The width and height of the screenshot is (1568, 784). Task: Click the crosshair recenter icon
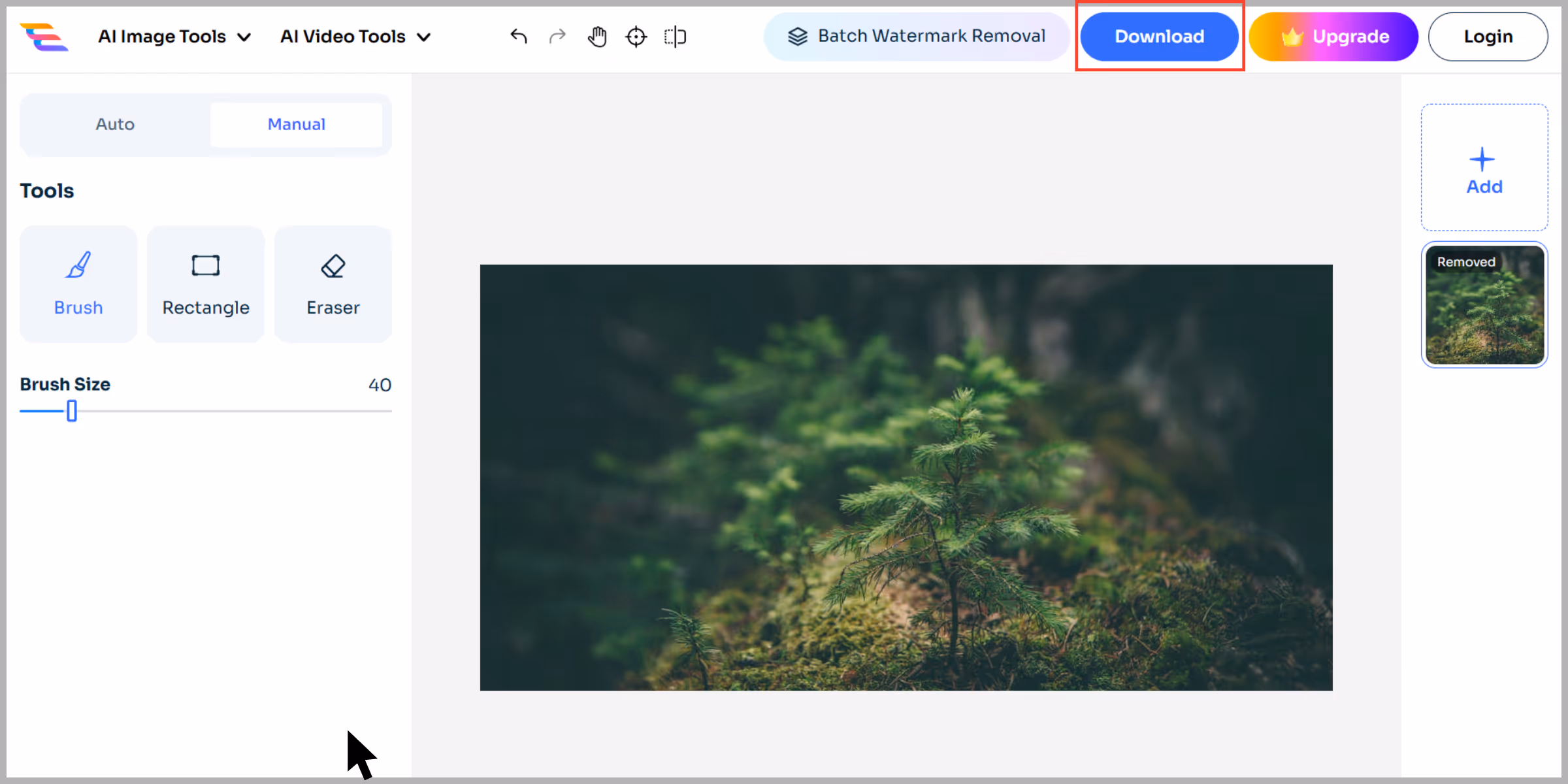636,37
